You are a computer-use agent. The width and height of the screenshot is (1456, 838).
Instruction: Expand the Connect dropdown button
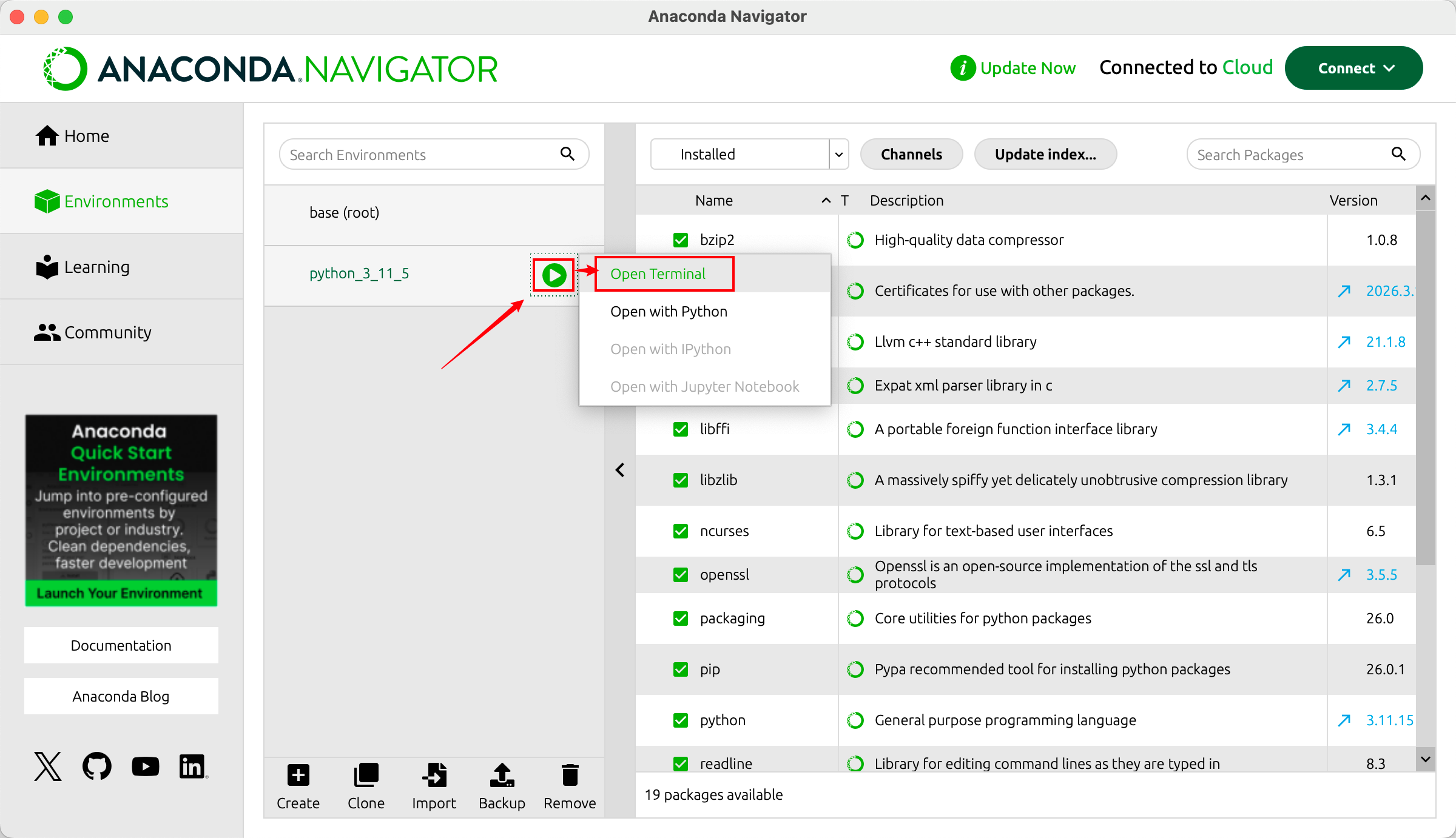(1354, 68)
